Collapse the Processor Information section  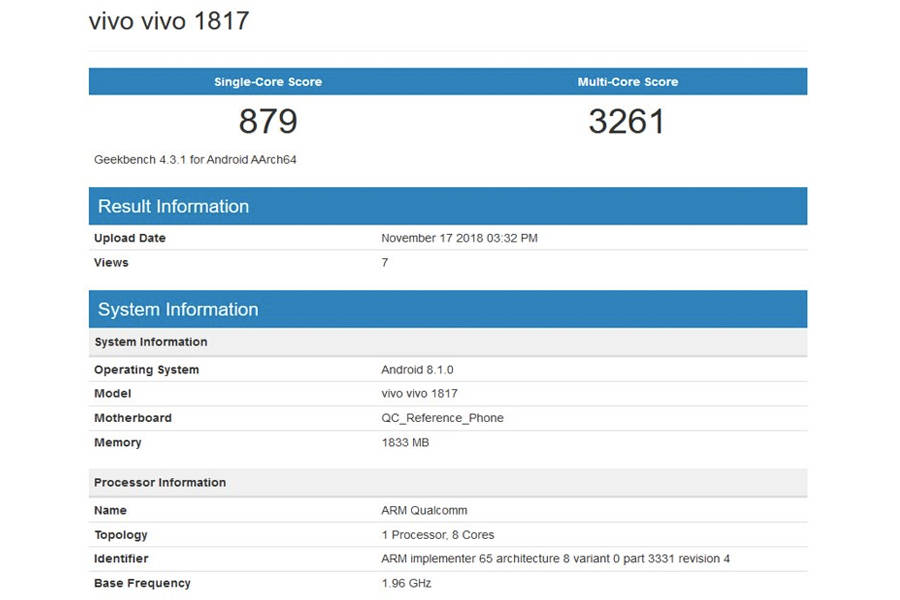coord(160,482)
